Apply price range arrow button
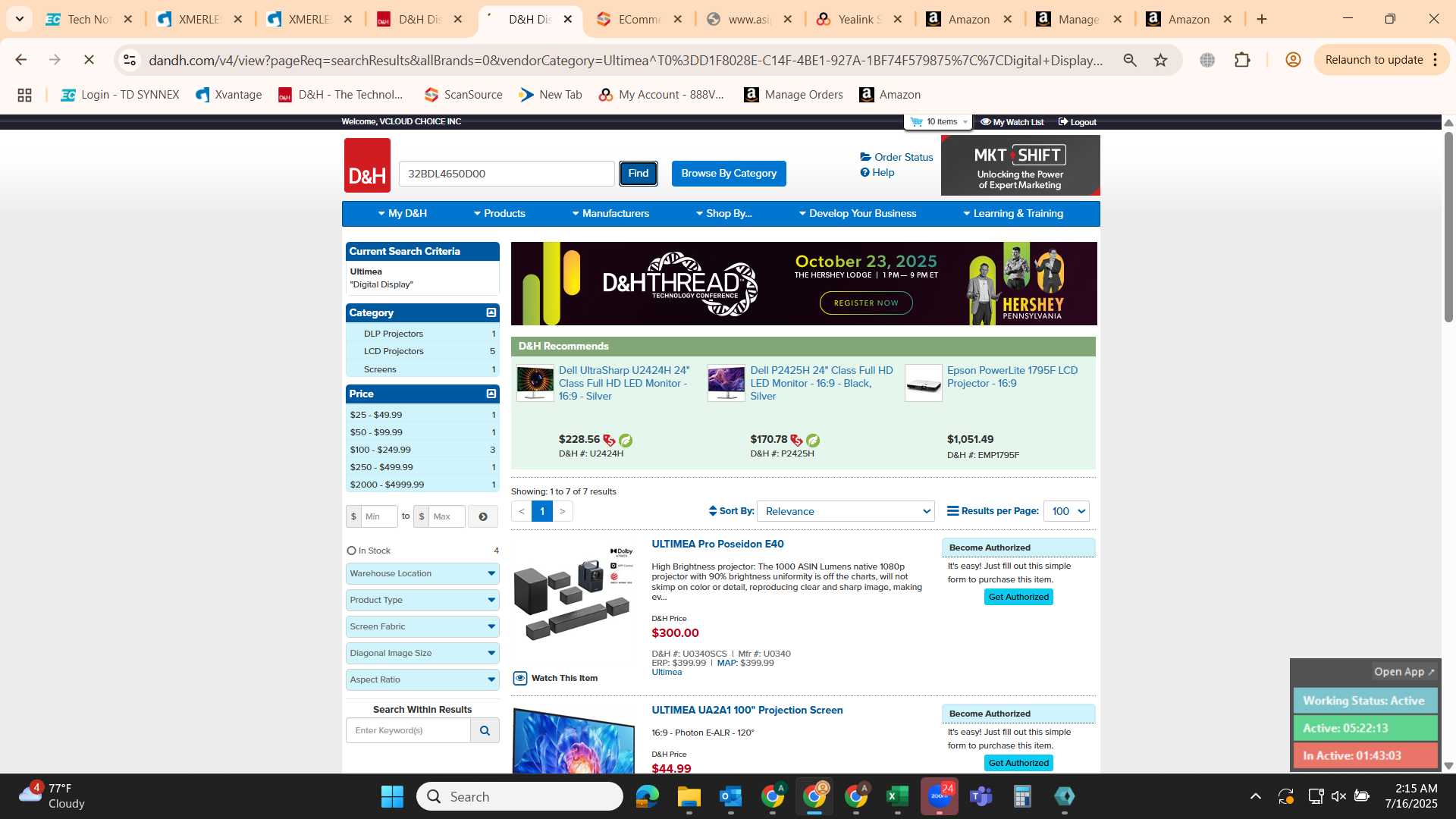1456x819 pixels. pyautogui.click(x=483, y=516)
